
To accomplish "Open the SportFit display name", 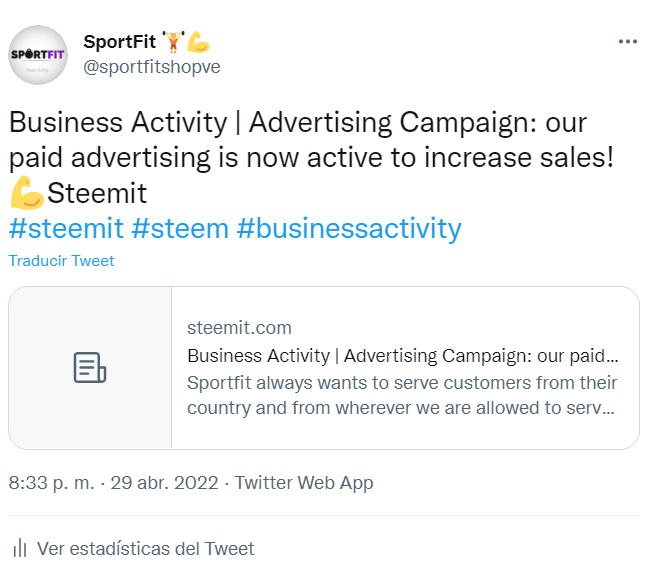I will click(120, 42).
